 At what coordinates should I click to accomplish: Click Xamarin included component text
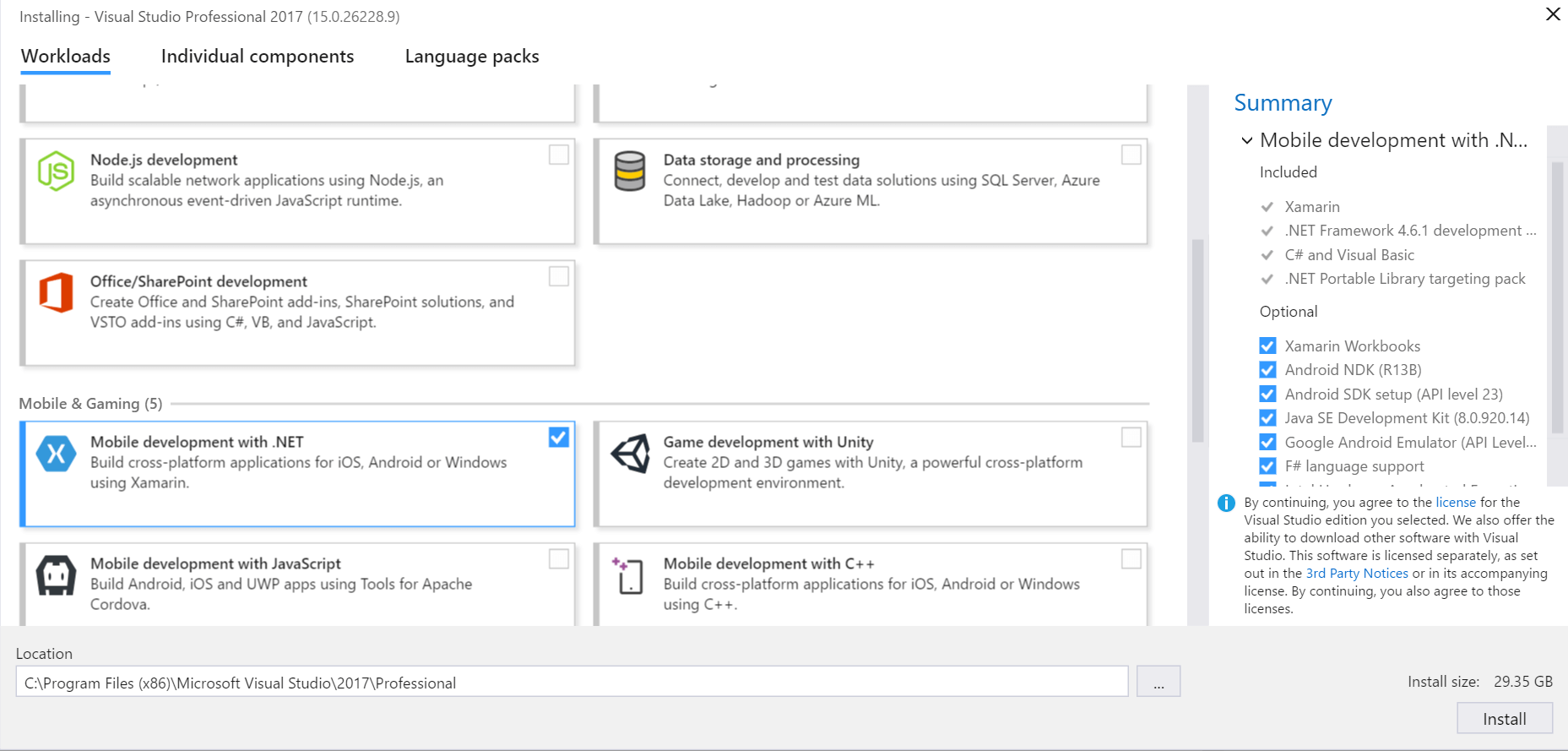pos(1312,207)
